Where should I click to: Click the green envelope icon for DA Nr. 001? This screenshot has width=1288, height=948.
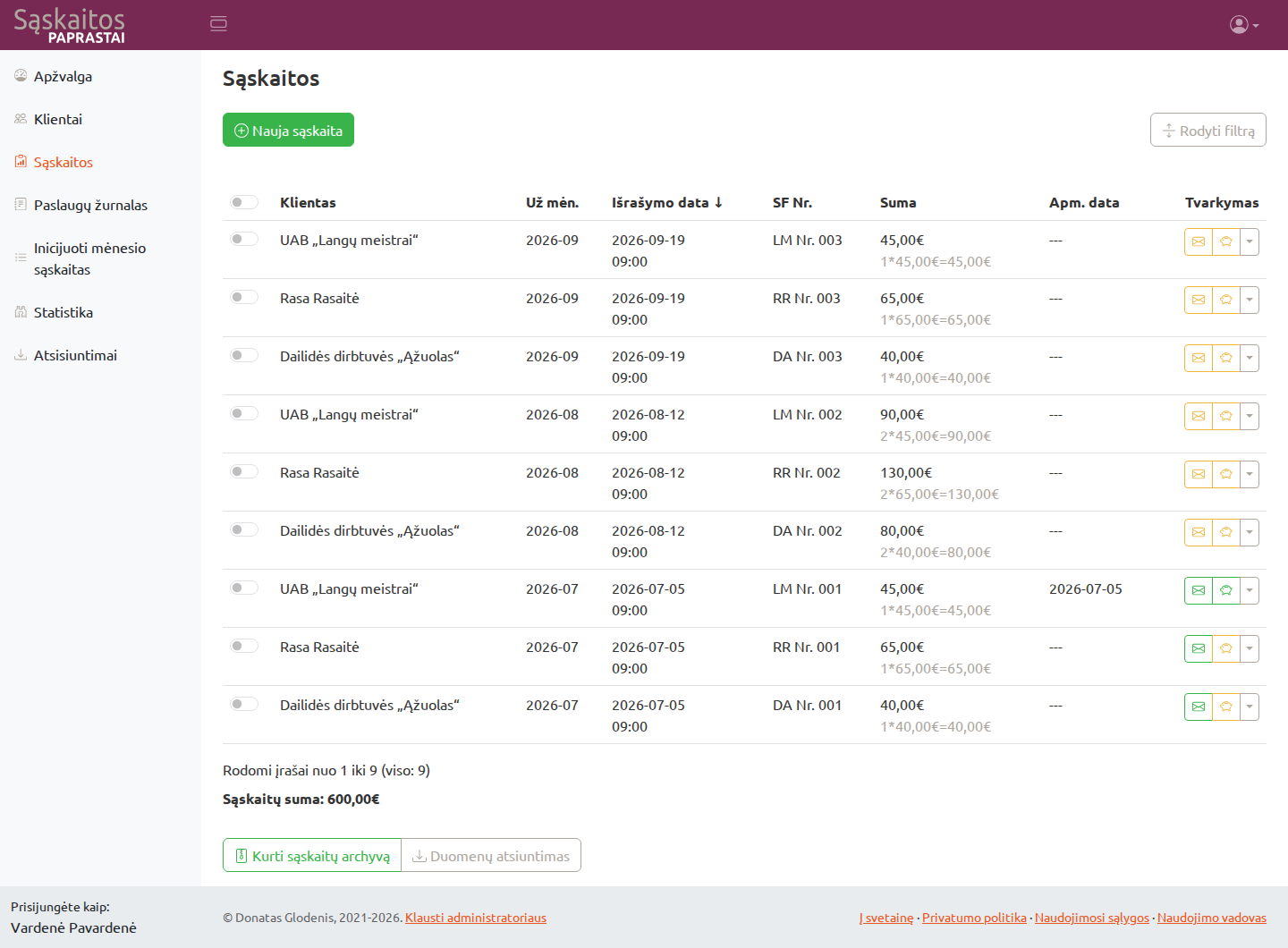[1199, 707]
